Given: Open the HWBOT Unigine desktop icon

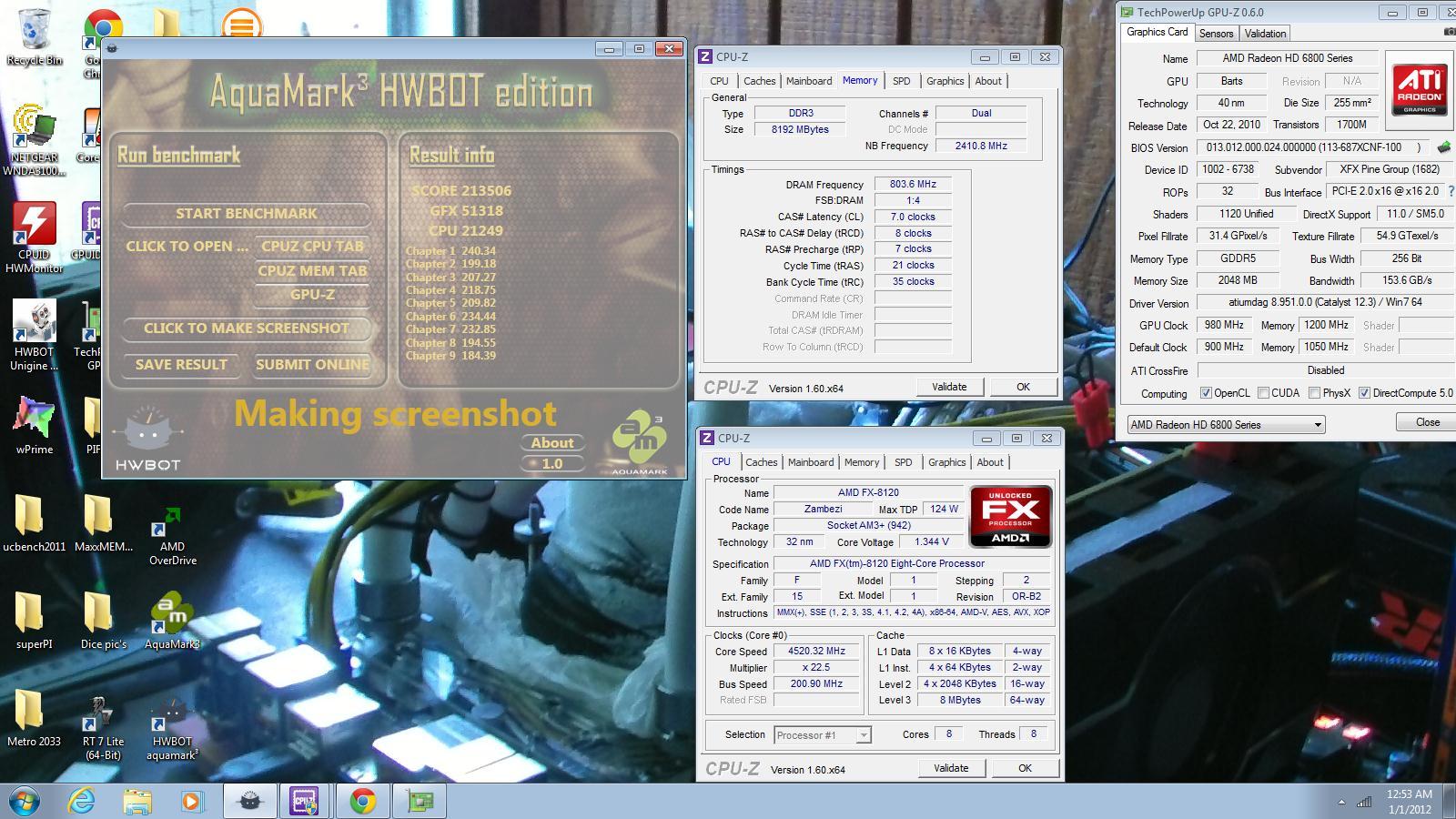Looking at the screenshot, I should tap(34, 337).
